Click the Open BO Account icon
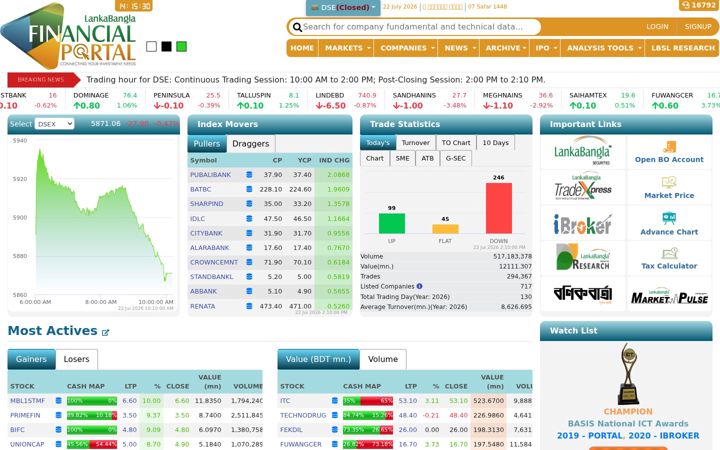 point(669,147)
